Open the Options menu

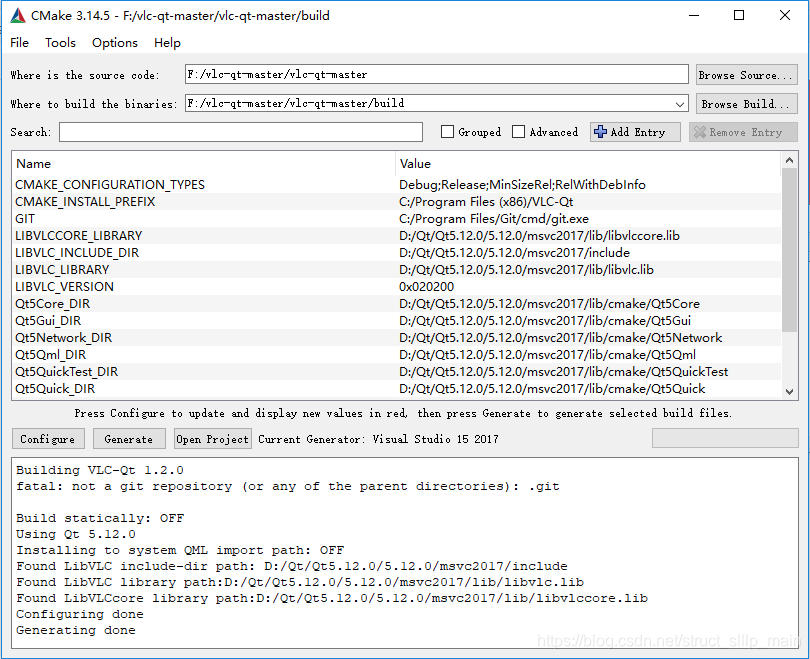click(x=115, y=43)
